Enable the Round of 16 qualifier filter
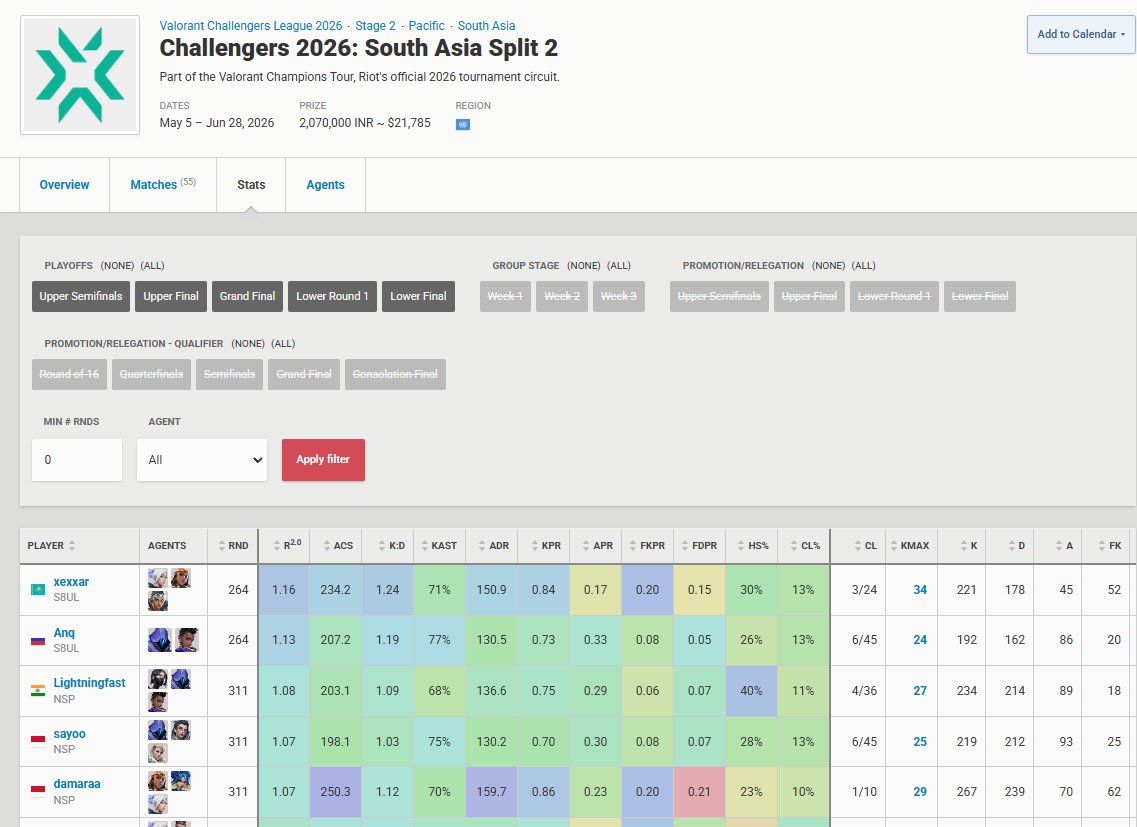 (69, 374)
